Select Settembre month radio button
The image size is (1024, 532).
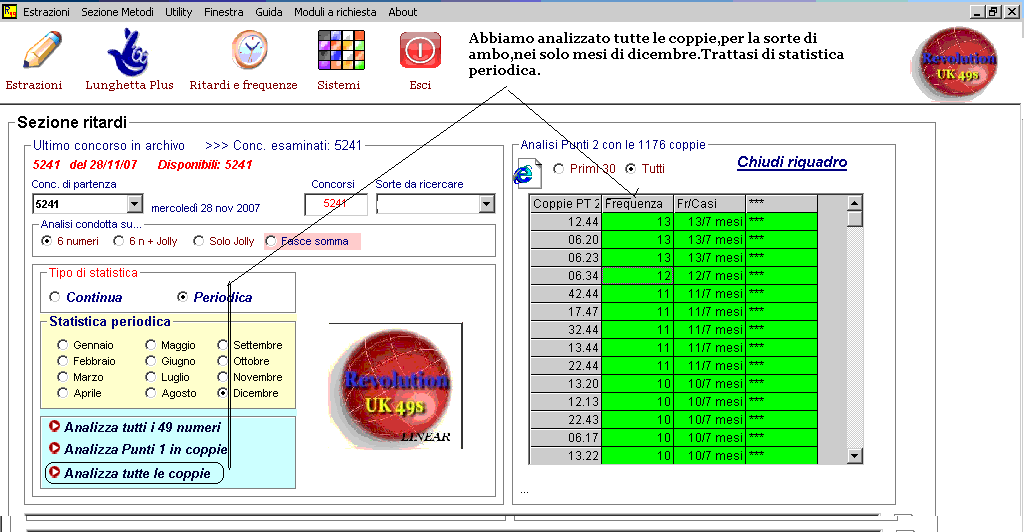(x=223, y=345)
